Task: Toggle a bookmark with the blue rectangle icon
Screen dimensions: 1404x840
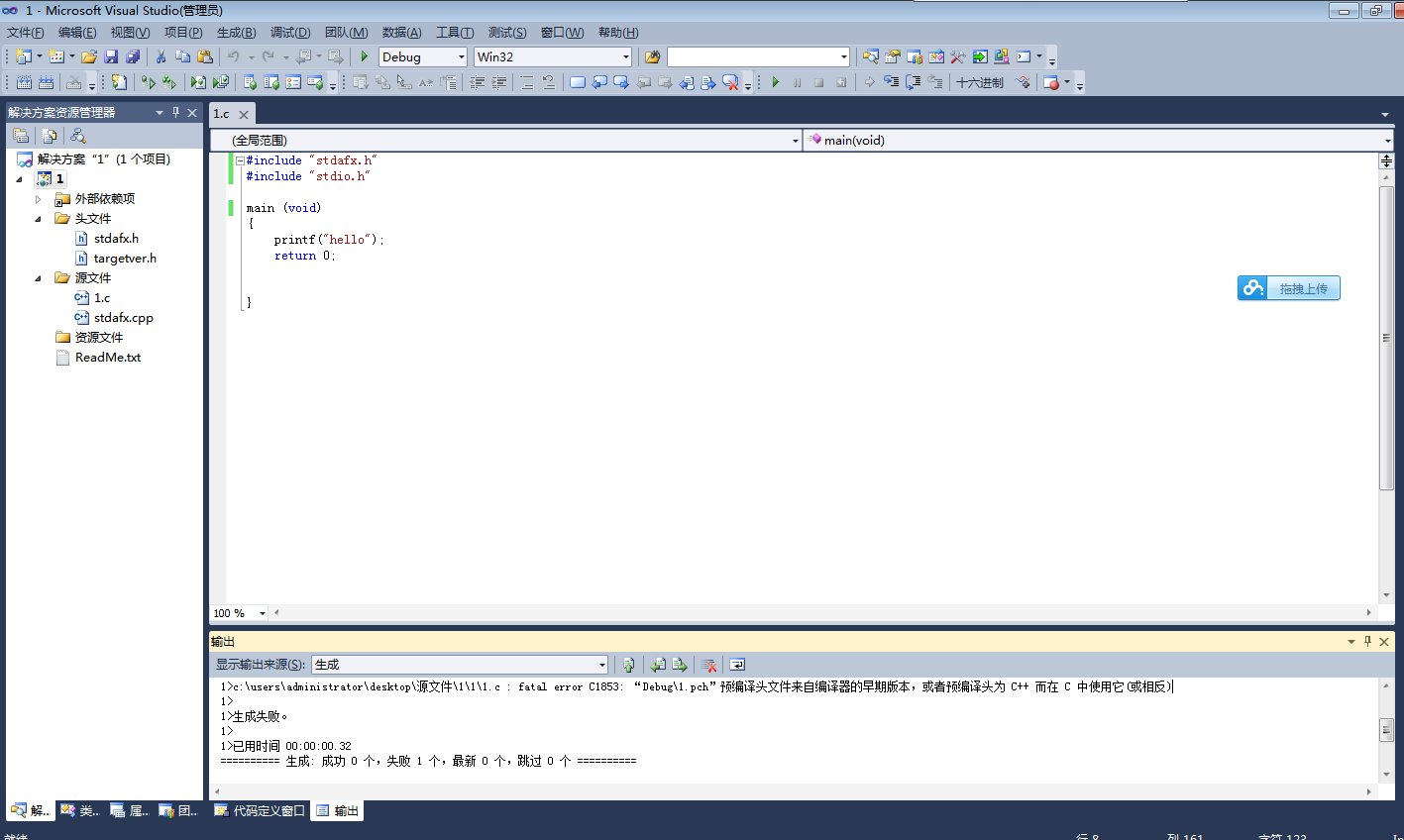Action: point(578,82)
